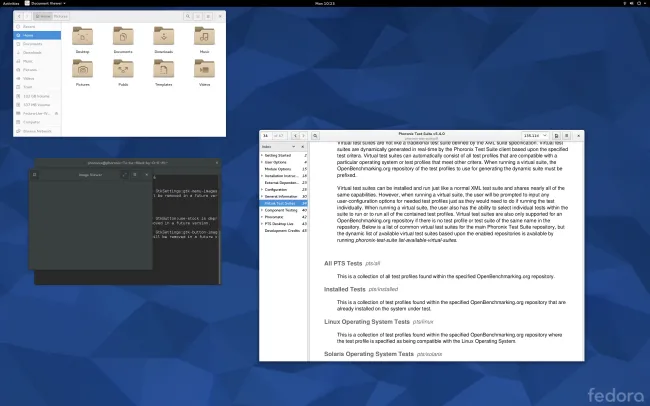Select Browse Network in Files sidebar

click(37, 131)
